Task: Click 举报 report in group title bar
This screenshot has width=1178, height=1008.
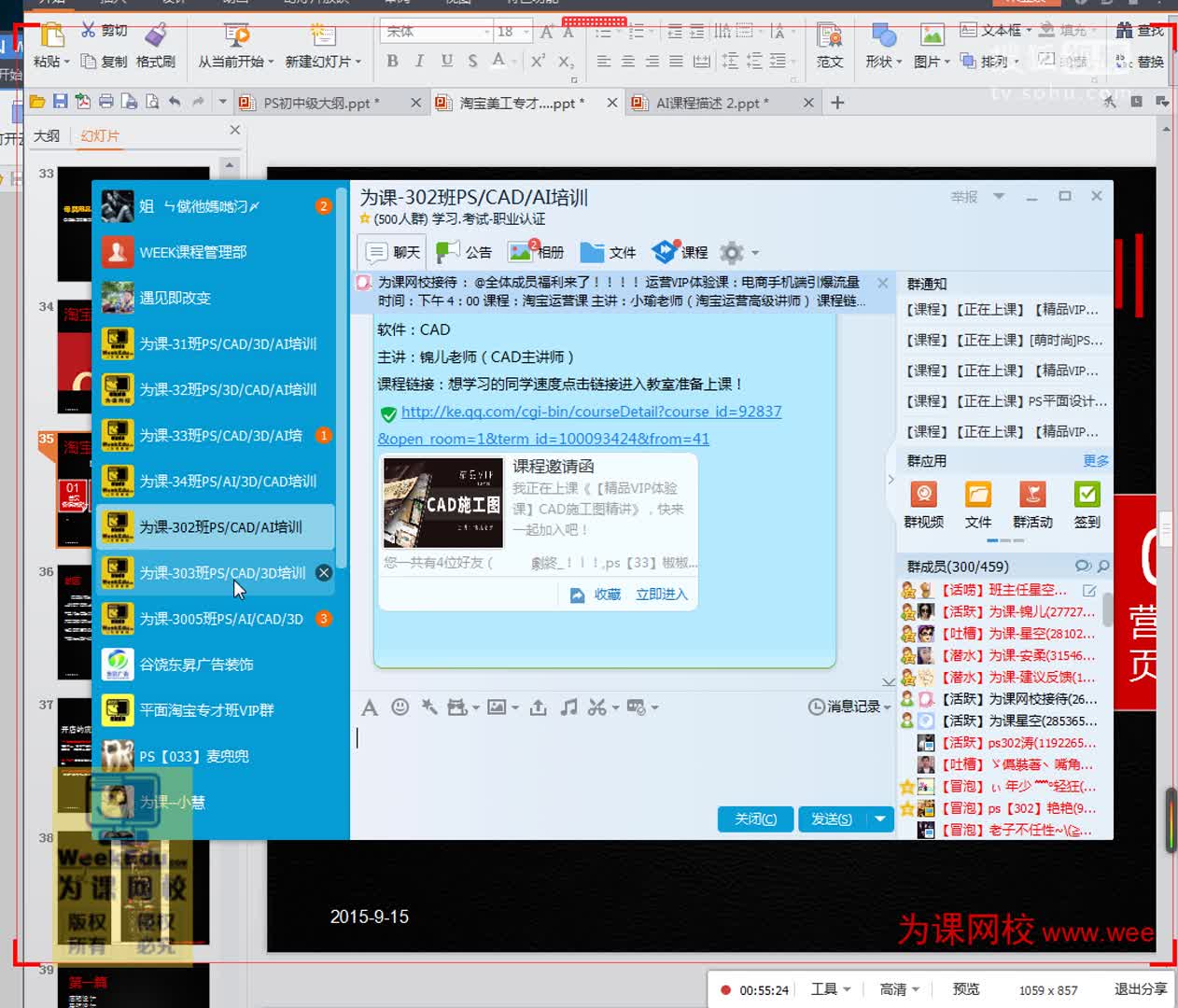Action: point(964,197)
